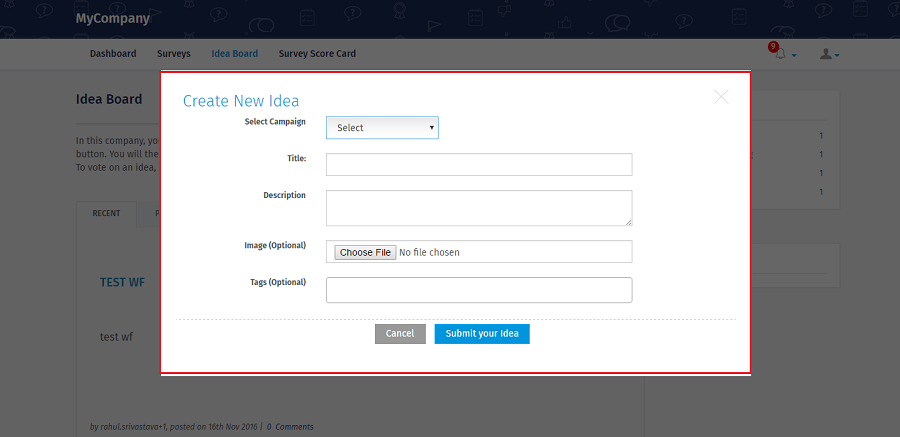Switch to the RECENT tab
This screenshot has height=437, width=900.
[107, 213]
